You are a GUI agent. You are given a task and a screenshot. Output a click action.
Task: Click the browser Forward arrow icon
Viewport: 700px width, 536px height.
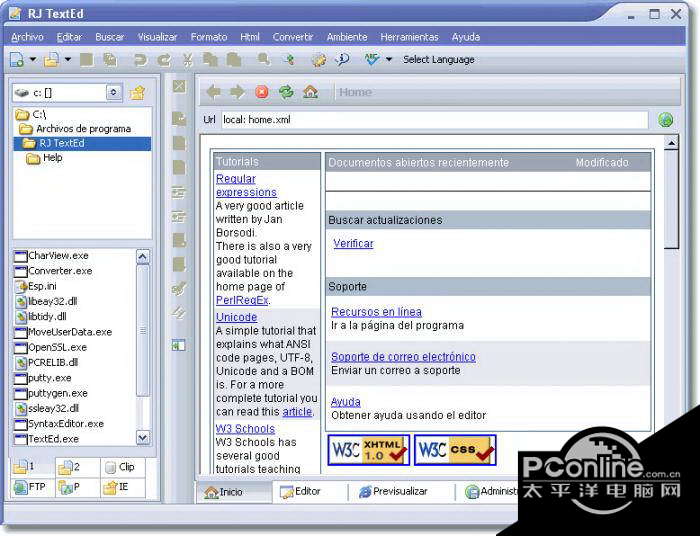click(x=237, y=92)
